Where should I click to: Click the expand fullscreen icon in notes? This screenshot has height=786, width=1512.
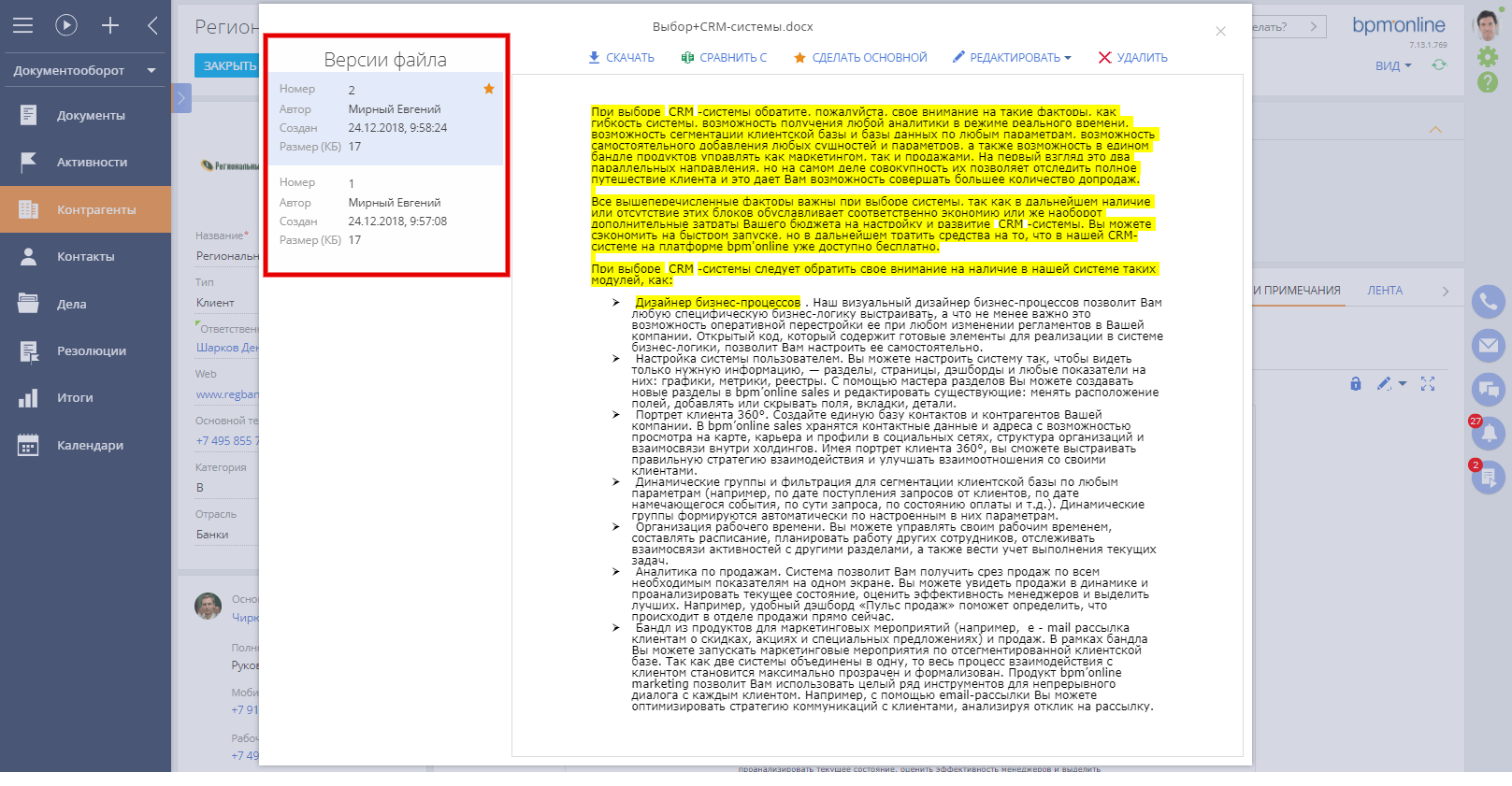point(1428,383)
